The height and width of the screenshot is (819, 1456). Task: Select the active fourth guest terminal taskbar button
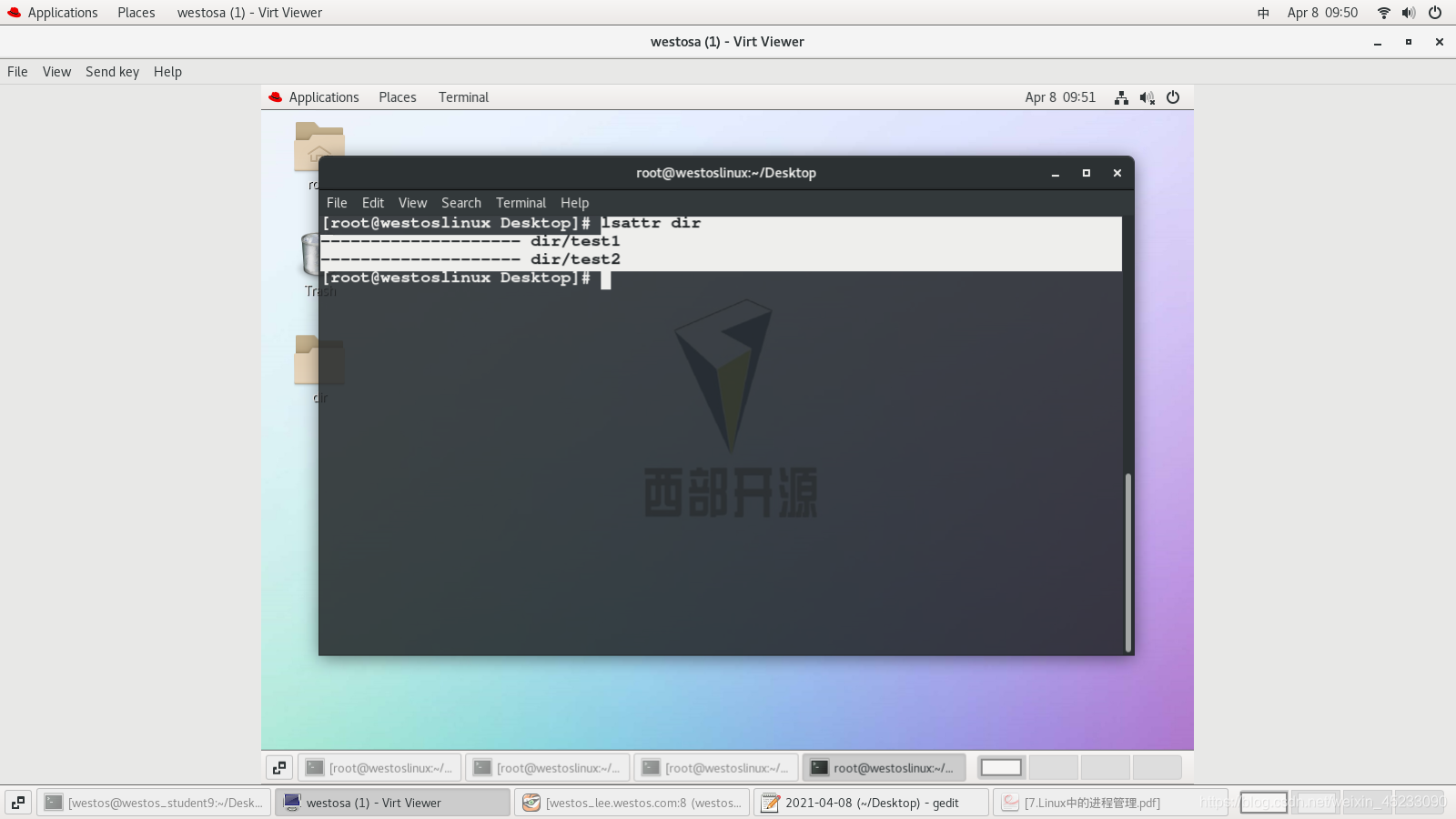point(884,768)
